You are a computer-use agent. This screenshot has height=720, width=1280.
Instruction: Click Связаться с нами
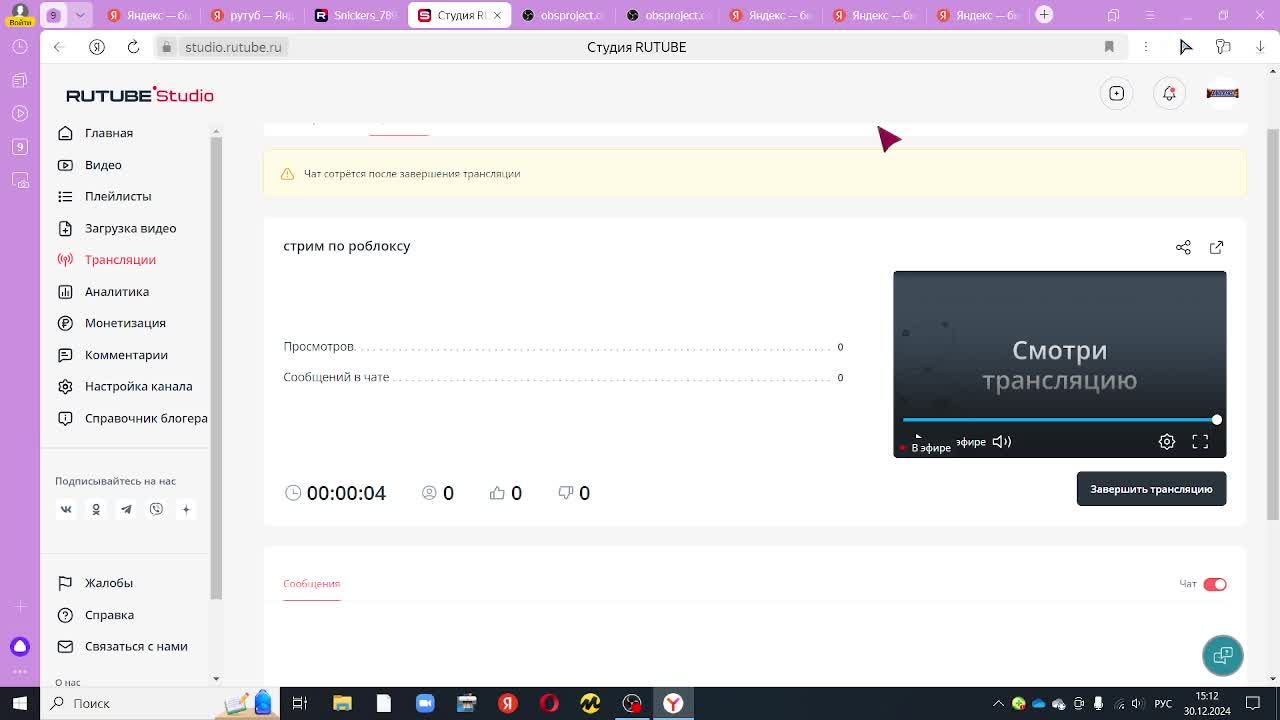coord(136,646)
